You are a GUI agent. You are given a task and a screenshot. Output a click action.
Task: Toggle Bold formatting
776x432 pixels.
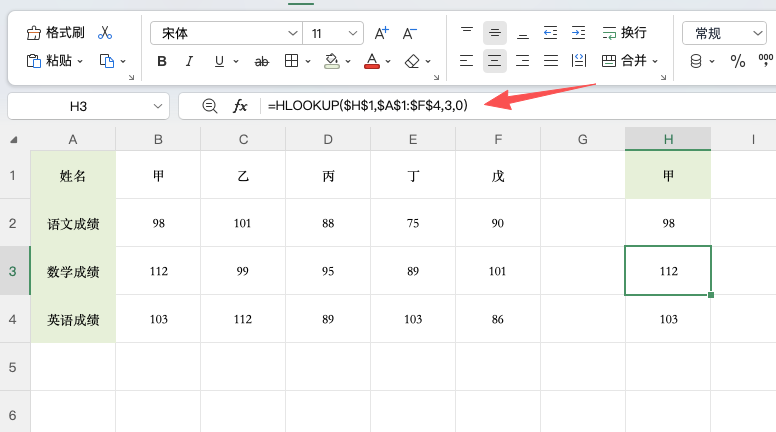pos(162,61)
